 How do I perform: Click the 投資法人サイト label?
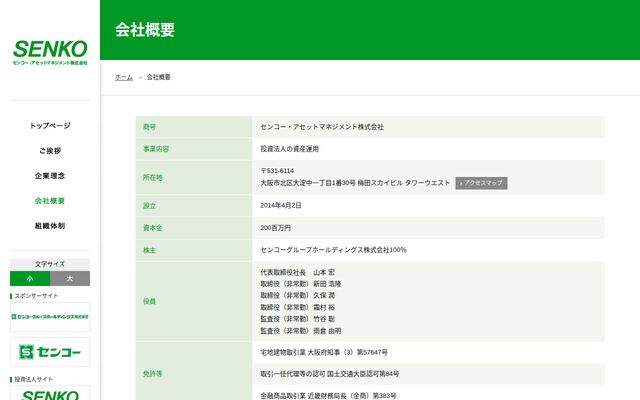point(33,379)
